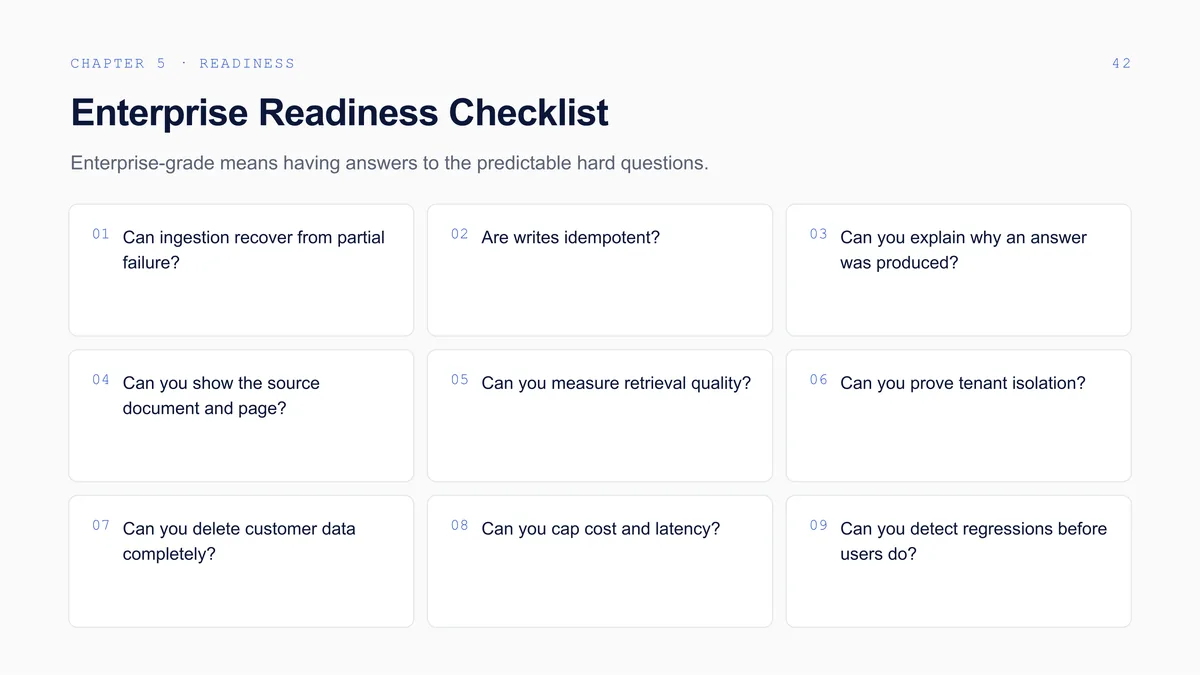
Task: Click the card number 06 label
Action: [x=819, y=380]
